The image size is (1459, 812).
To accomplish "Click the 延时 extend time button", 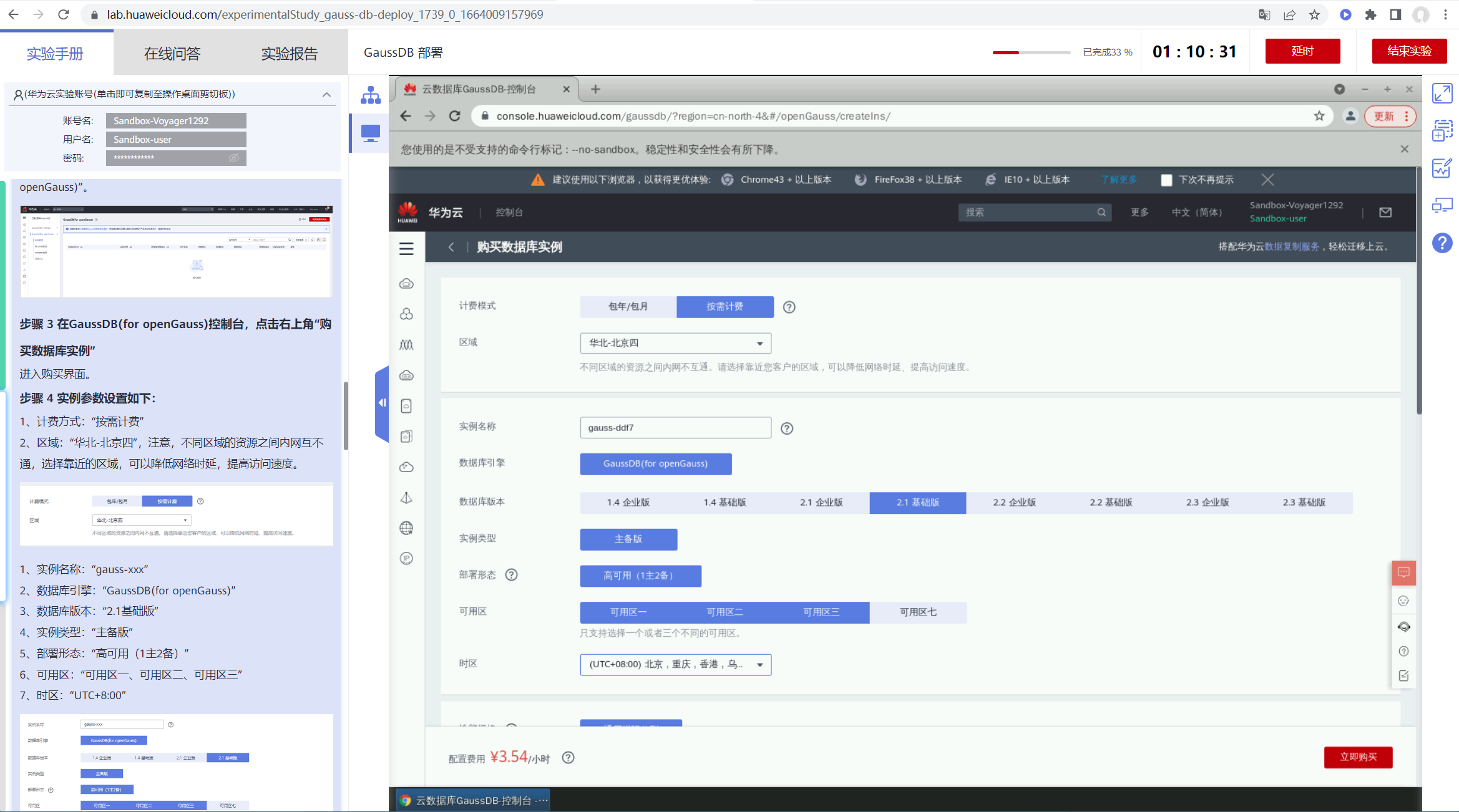I will pos(1302,51).
